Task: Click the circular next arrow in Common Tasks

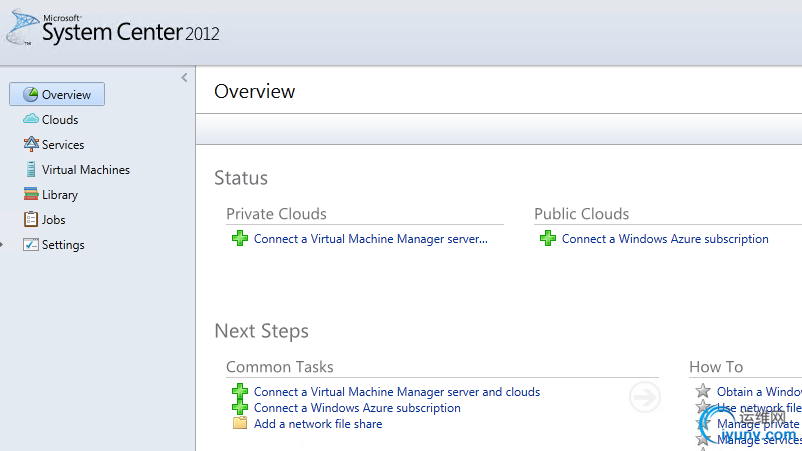Action: click(x=644, y=397)
